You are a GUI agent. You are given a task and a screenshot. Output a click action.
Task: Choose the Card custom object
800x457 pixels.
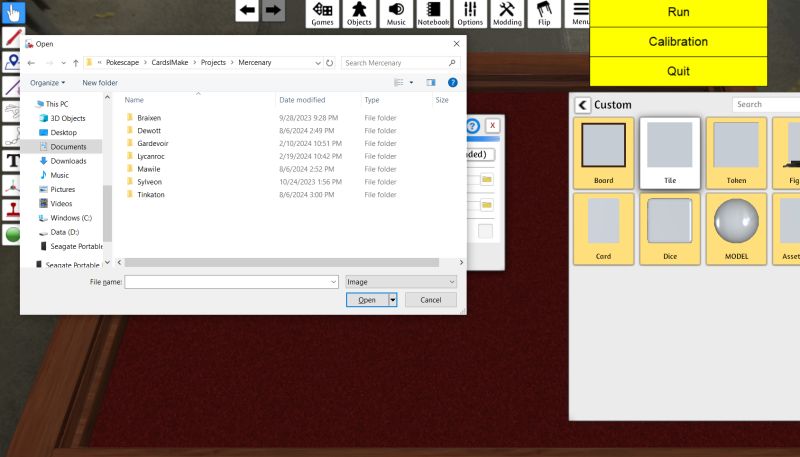(604, 229)
